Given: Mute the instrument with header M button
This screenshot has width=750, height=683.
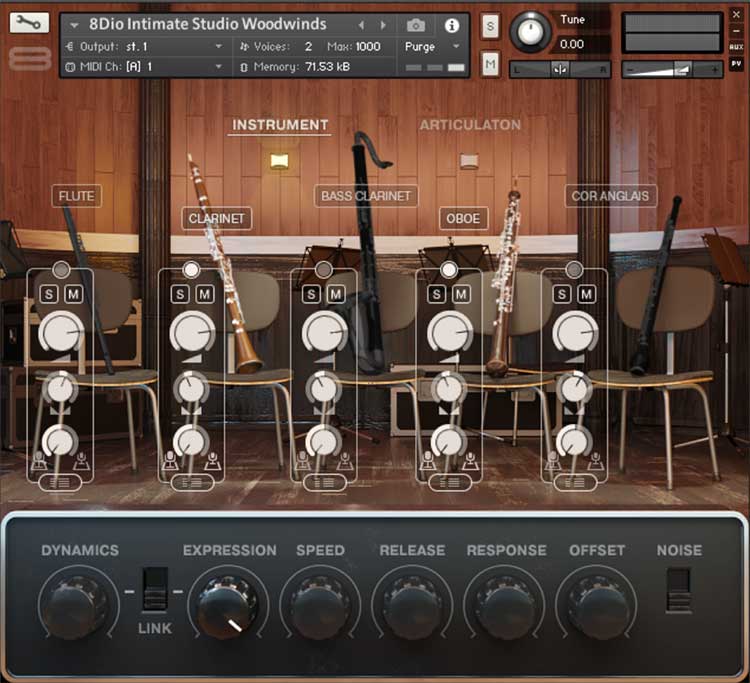Looking at the screenshot, I should 490,64.
